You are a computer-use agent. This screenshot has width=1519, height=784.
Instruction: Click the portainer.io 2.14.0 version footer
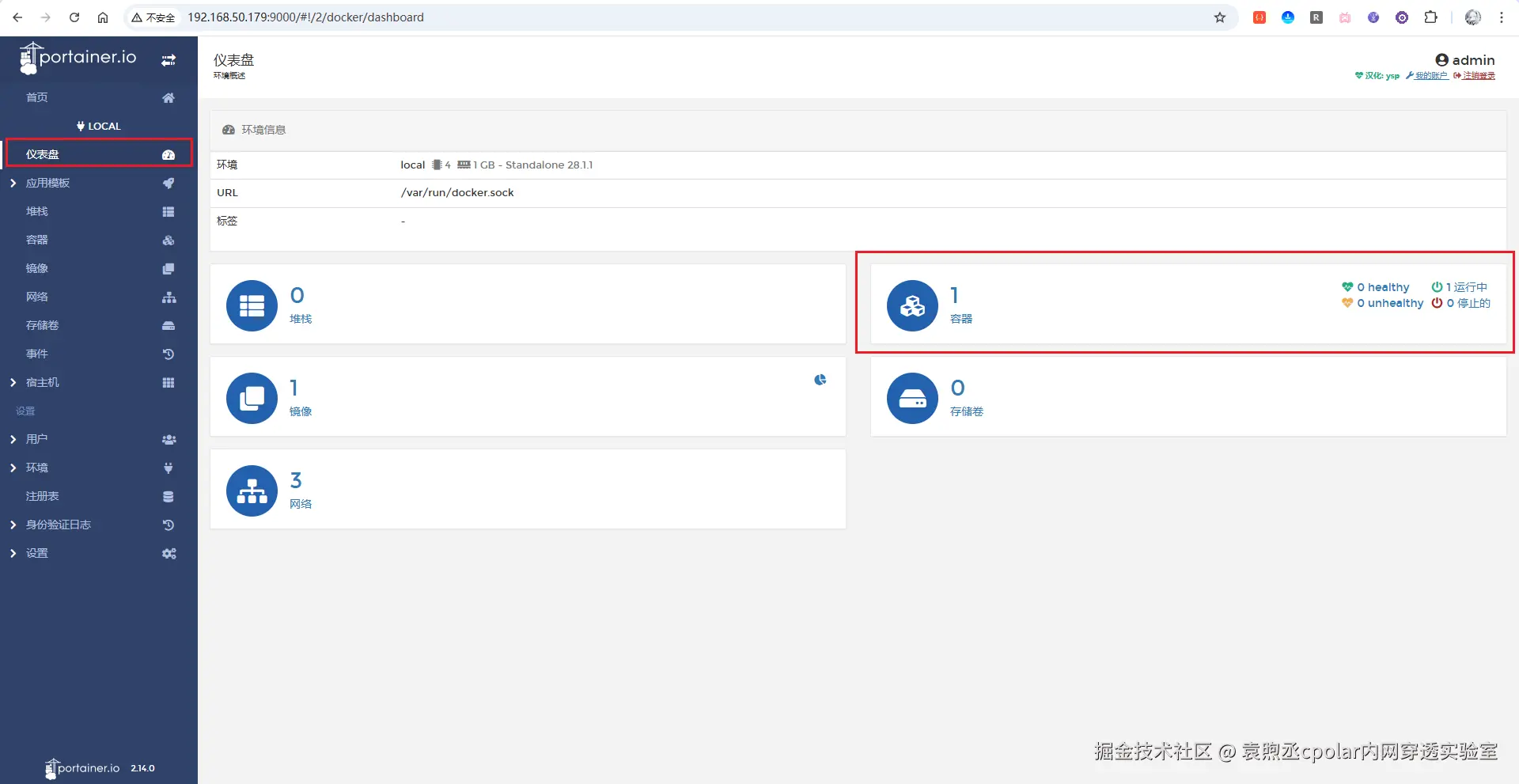point(100,768)
